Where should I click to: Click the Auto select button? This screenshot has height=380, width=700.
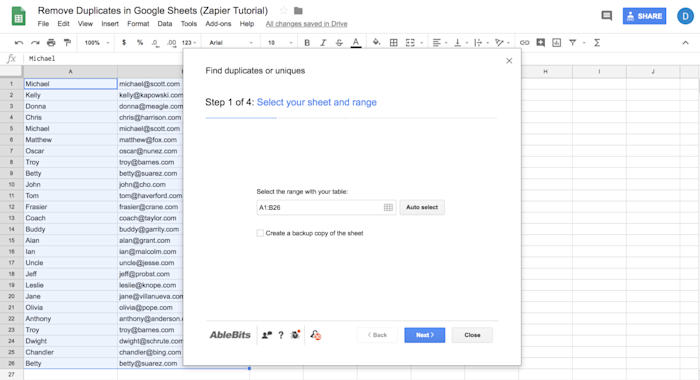[x=422, y=207]
